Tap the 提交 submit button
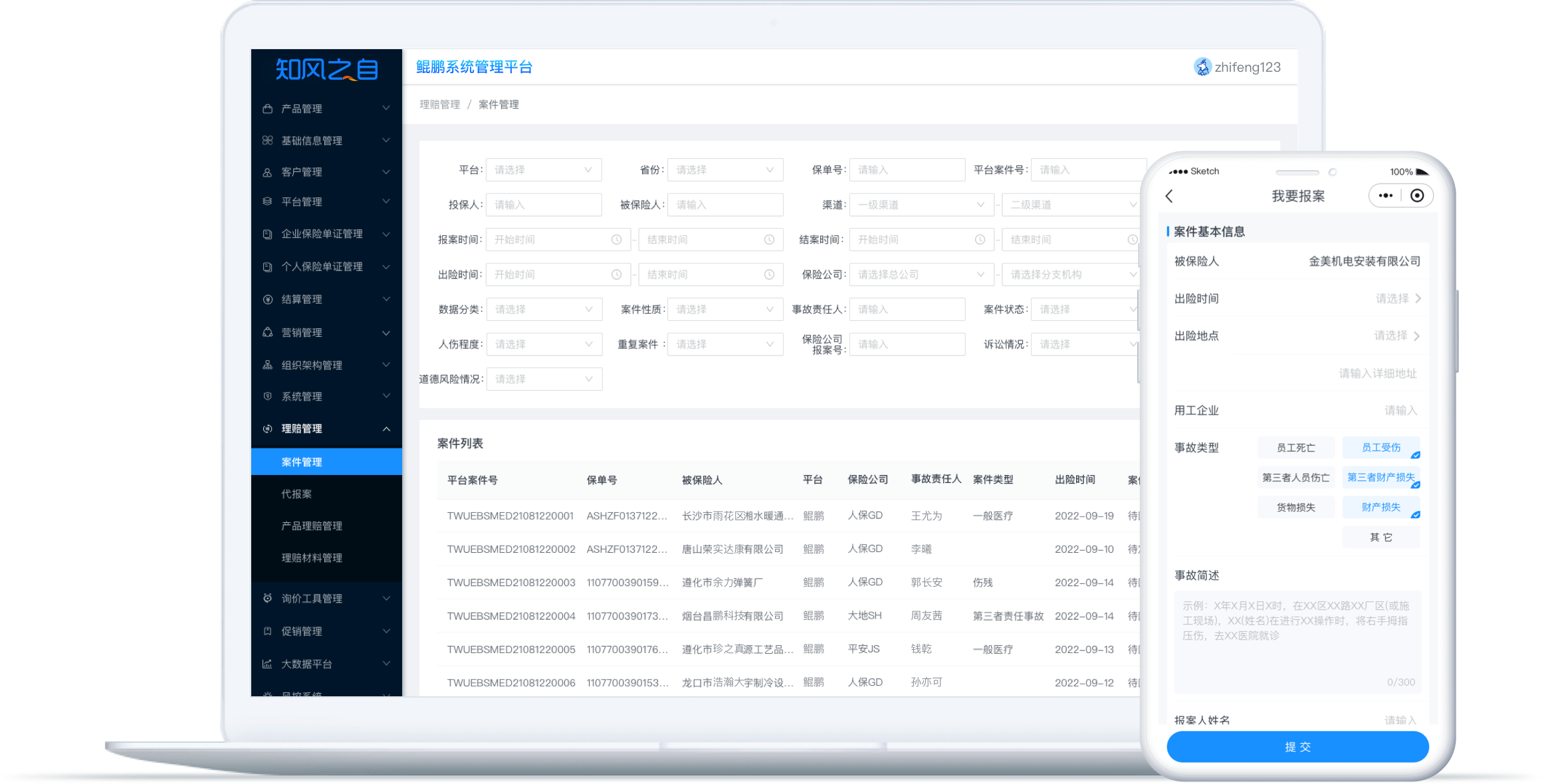 tap(1297, 747)
